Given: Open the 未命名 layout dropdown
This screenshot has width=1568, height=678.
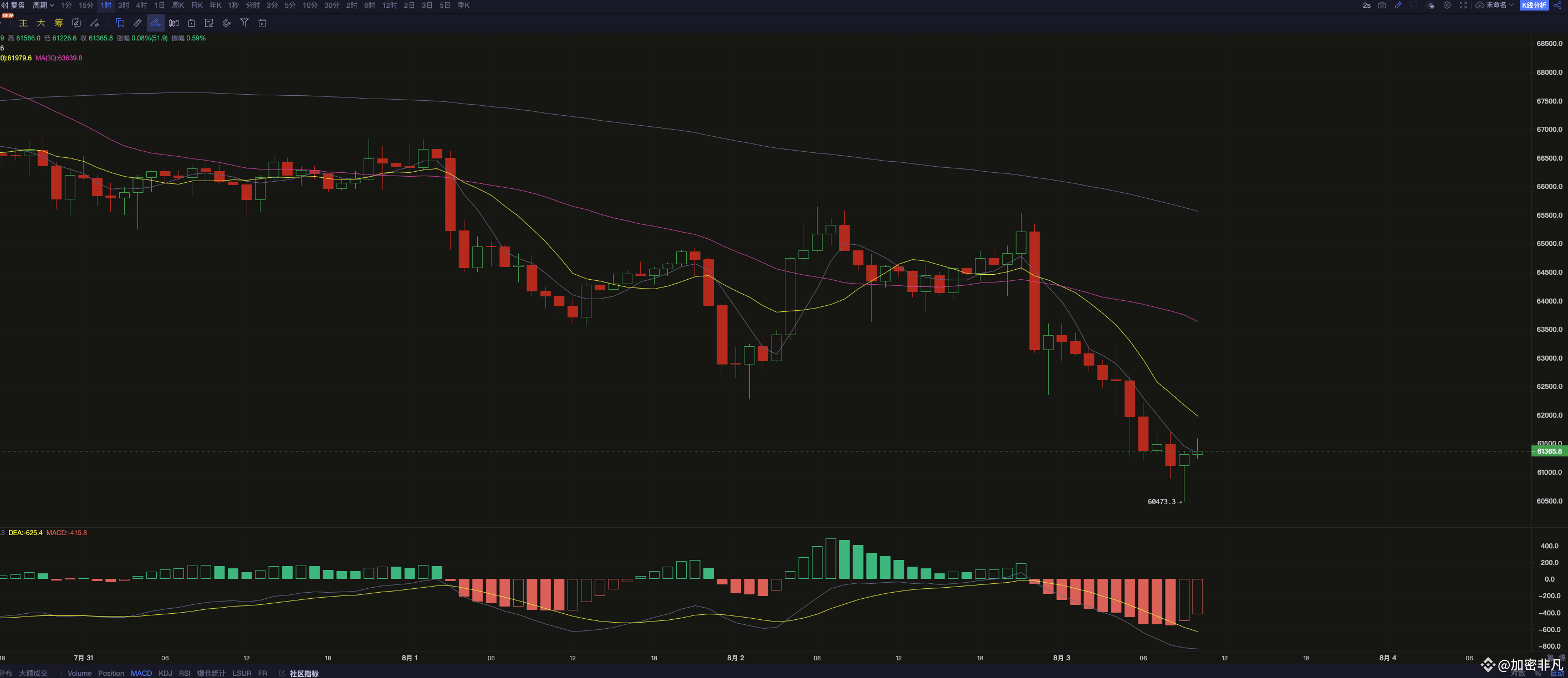Looking at the screenshot, I should [1499, 5].
